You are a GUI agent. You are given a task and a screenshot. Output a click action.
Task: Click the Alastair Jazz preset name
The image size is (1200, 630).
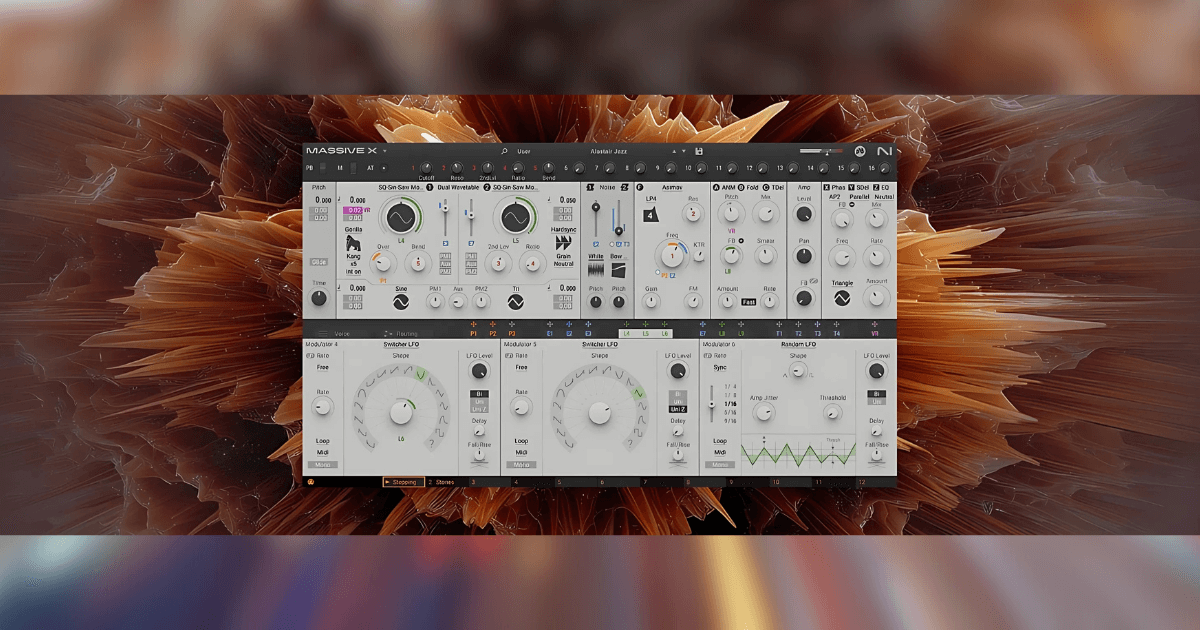coord(608,151)
